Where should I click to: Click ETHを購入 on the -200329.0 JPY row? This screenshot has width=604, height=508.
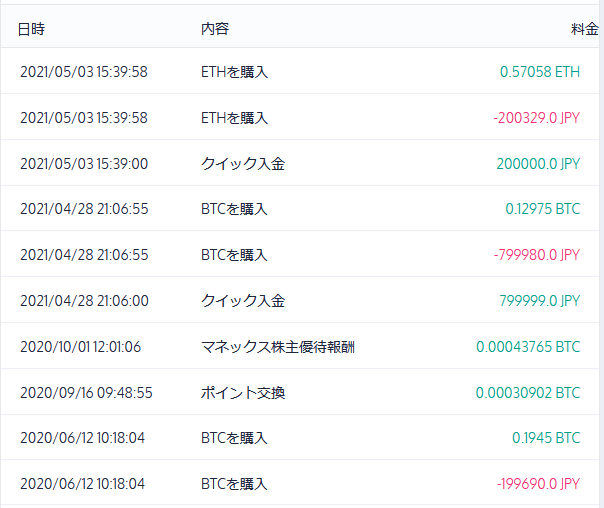click(x=235, y=118)
